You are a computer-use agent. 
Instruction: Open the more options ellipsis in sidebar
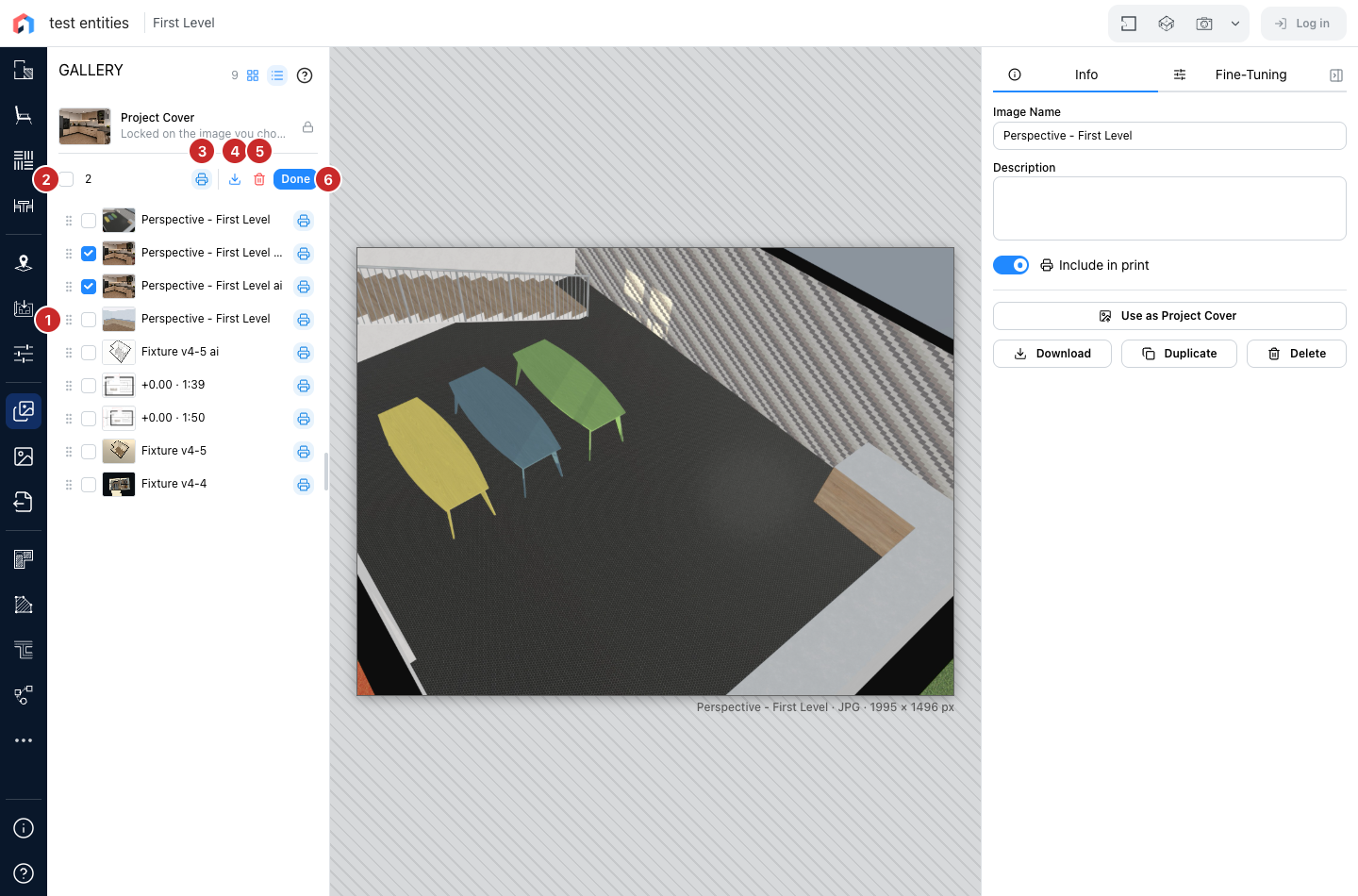pos(24,740)
